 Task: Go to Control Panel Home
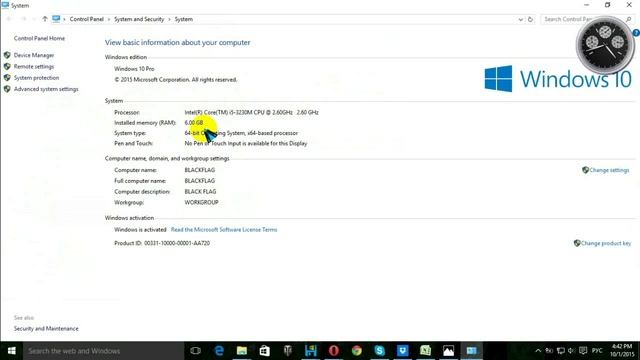click(39, 38)
